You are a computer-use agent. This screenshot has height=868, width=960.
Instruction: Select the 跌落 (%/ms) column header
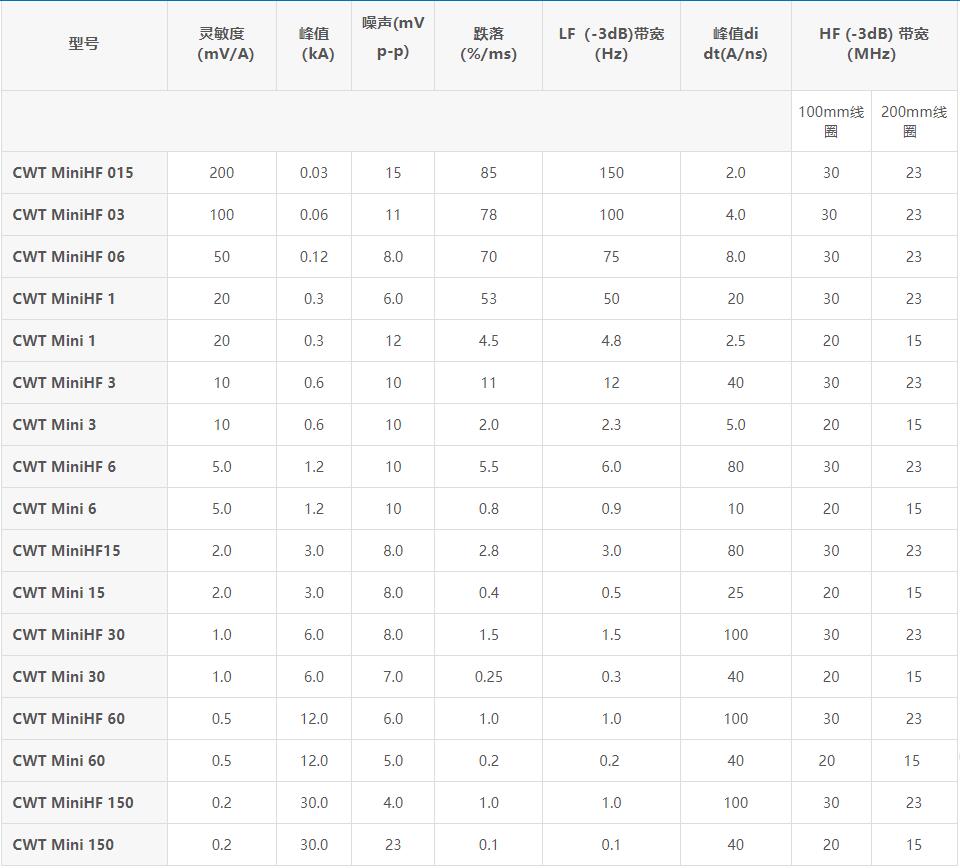point(488,43)
